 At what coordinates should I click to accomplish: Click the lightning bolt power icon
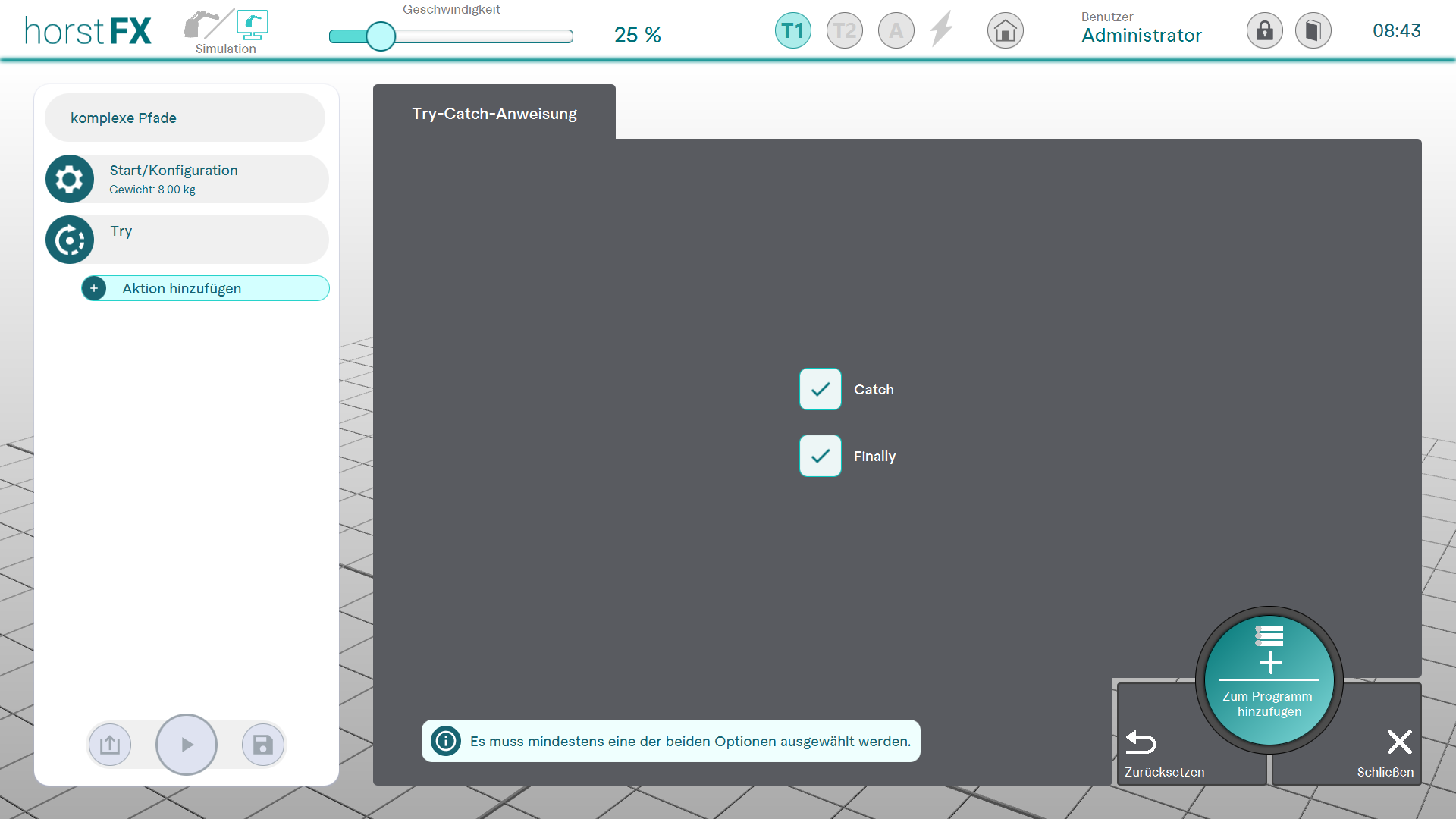pos(941,30)
